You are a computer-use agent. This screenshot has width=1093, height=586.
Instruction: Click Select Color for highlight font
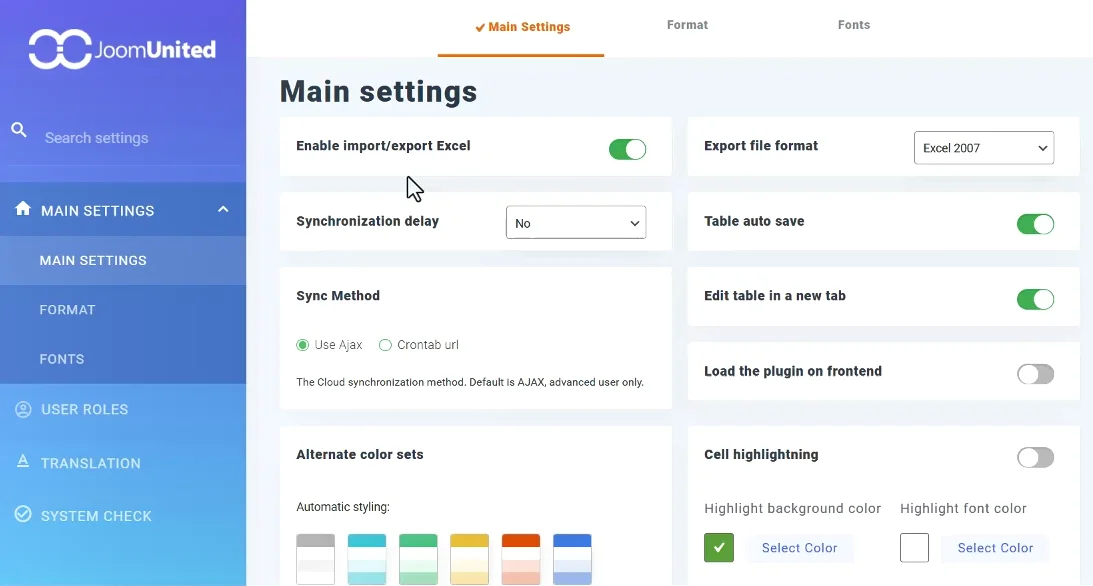point(995,548)
